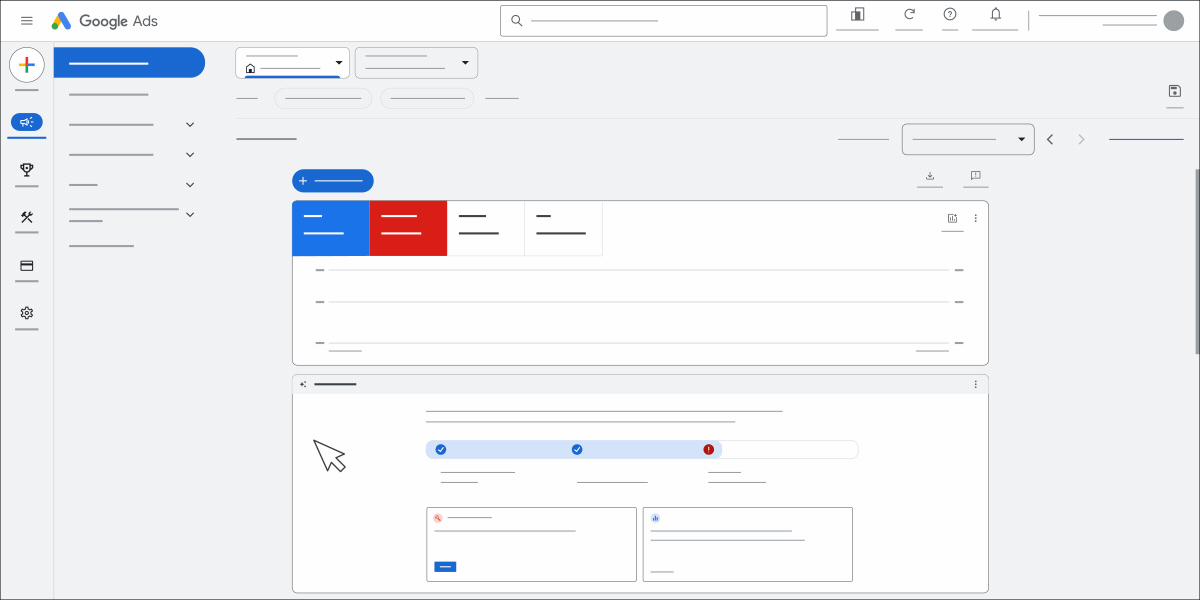Open the Notifications bell
This screenshot has height=600, width=1200.
click(995, 14)
